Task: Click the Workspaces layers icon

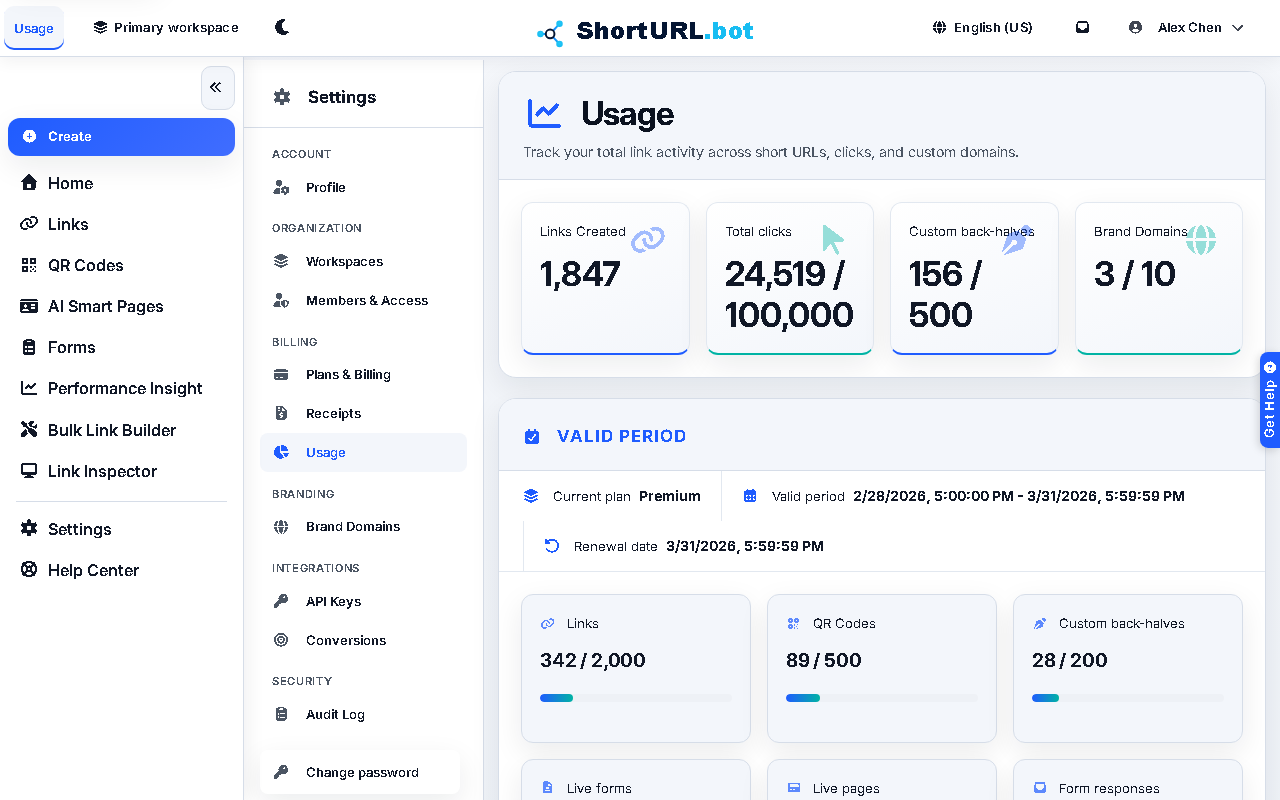Action: [282, 262]
